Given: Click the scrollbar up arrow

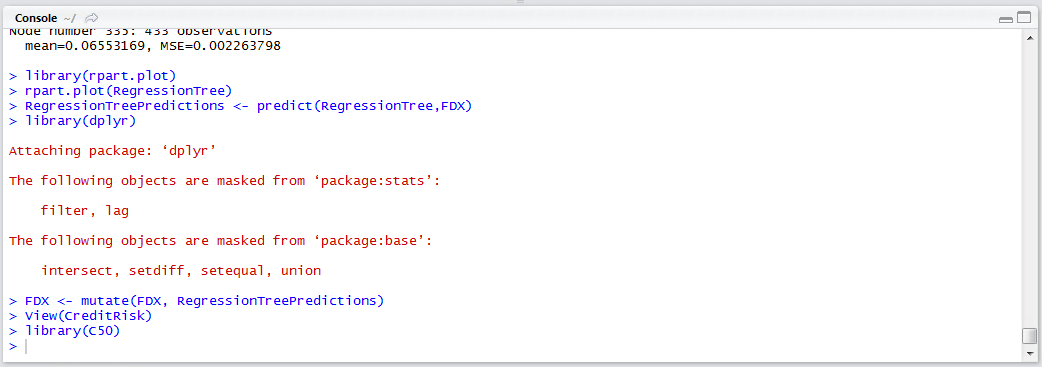Looking at the screenshot, I should click(1029, 39).
